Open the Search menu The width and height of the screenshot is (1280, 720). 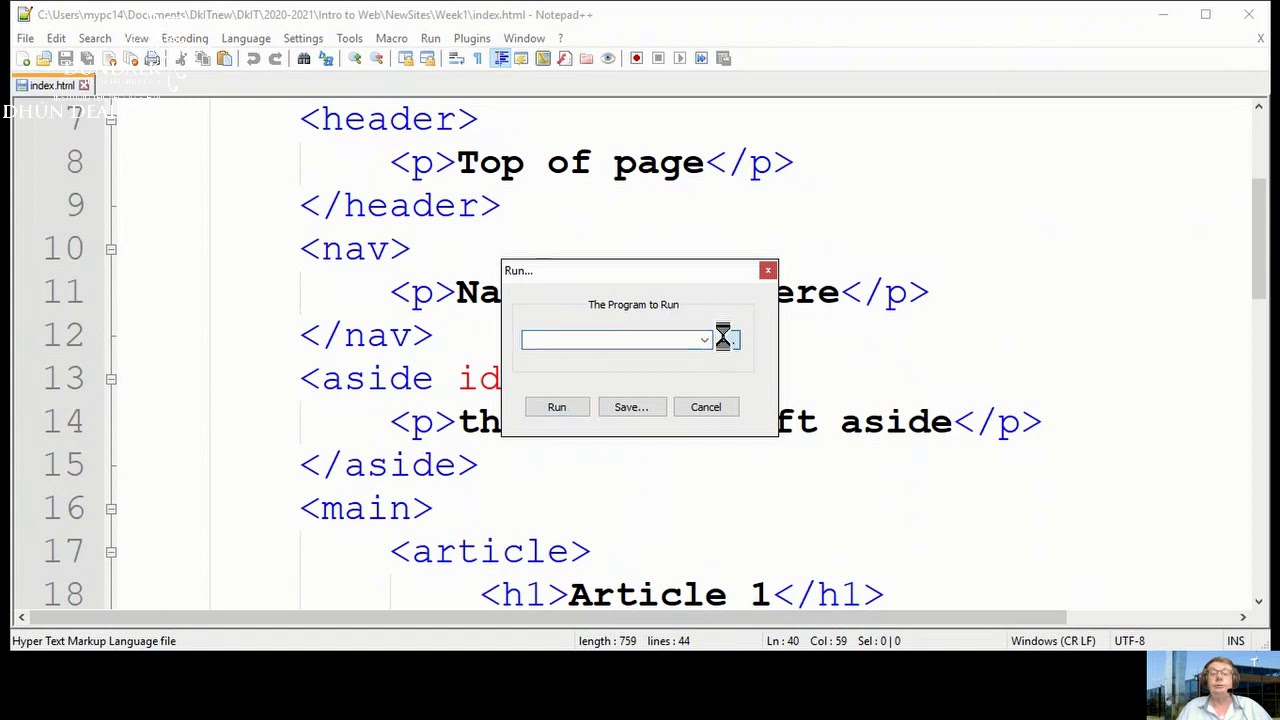[x=95, y=38]
